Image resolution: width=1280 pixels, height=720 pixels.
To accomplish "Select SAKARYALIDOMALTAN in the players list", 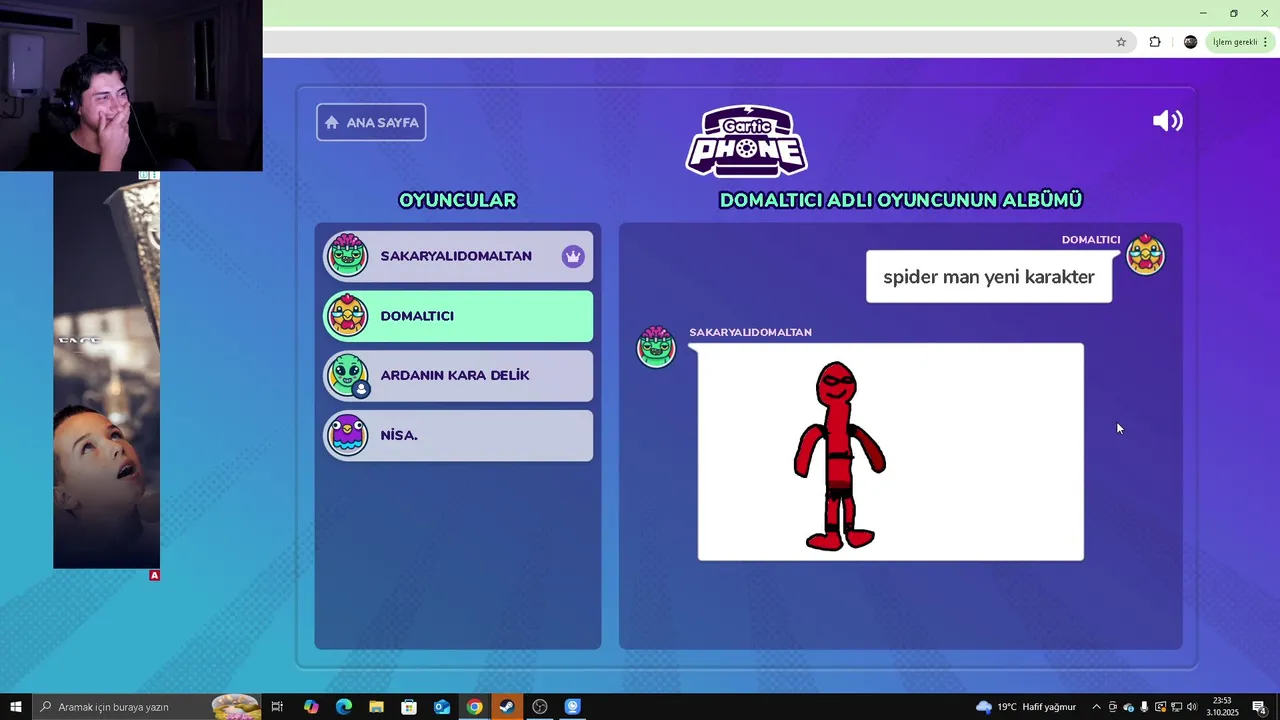I will point(458,256).
